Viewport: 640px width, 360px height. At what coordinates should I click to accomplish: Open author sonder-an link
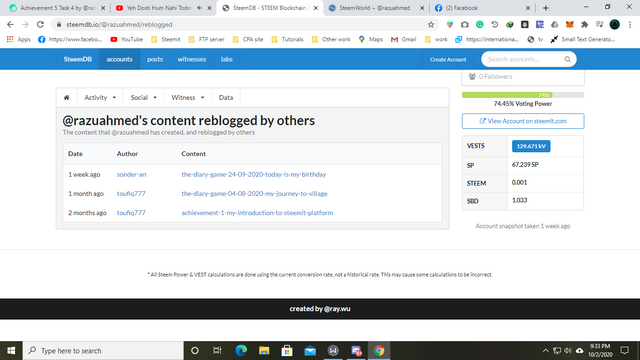coord(131,174)
